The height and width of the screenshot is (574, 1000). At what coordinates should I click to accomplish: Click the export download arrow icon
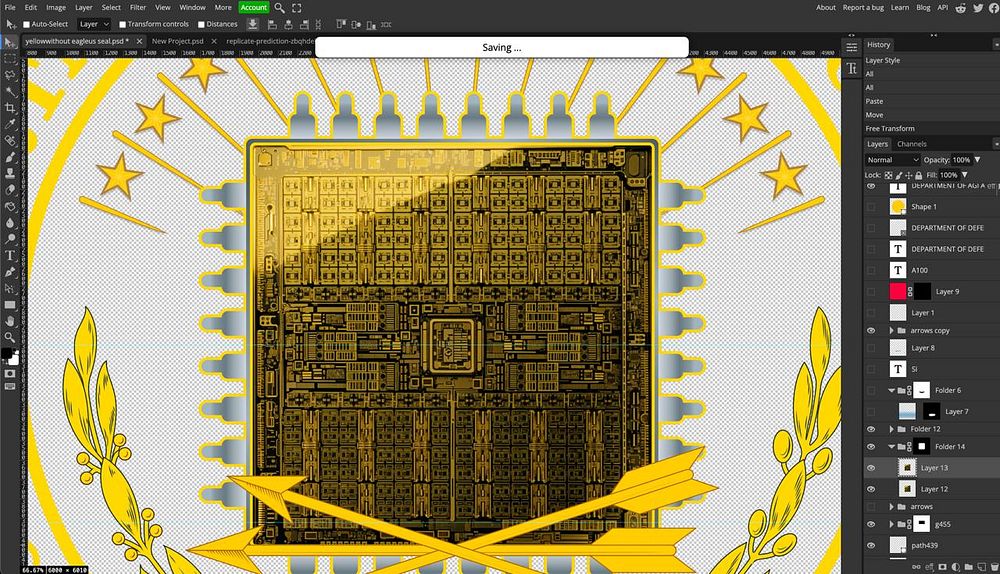coord(253,24)
